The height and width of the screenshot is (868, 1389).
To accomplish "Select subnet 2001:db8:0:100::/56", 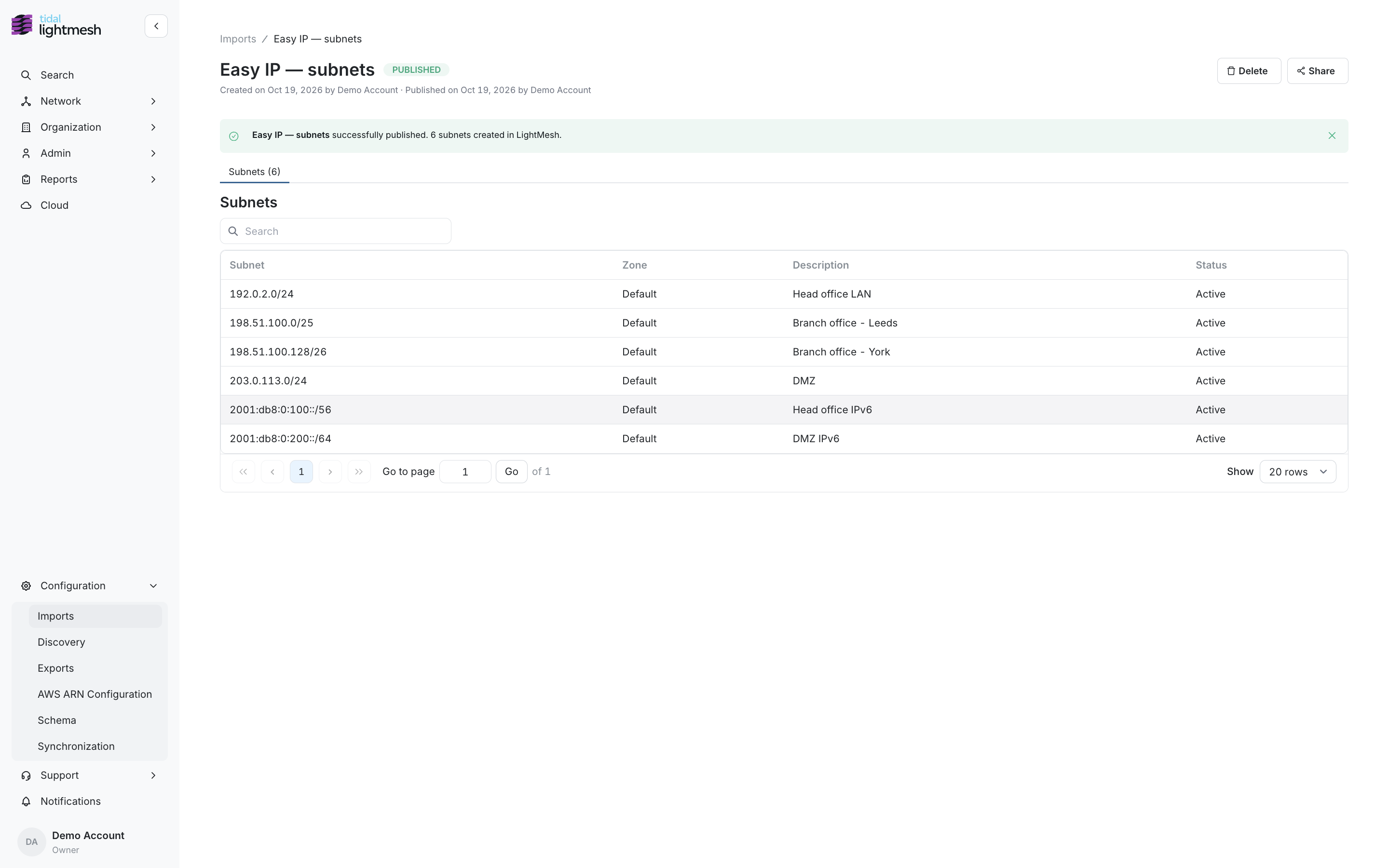I will [x=281, y=410].
